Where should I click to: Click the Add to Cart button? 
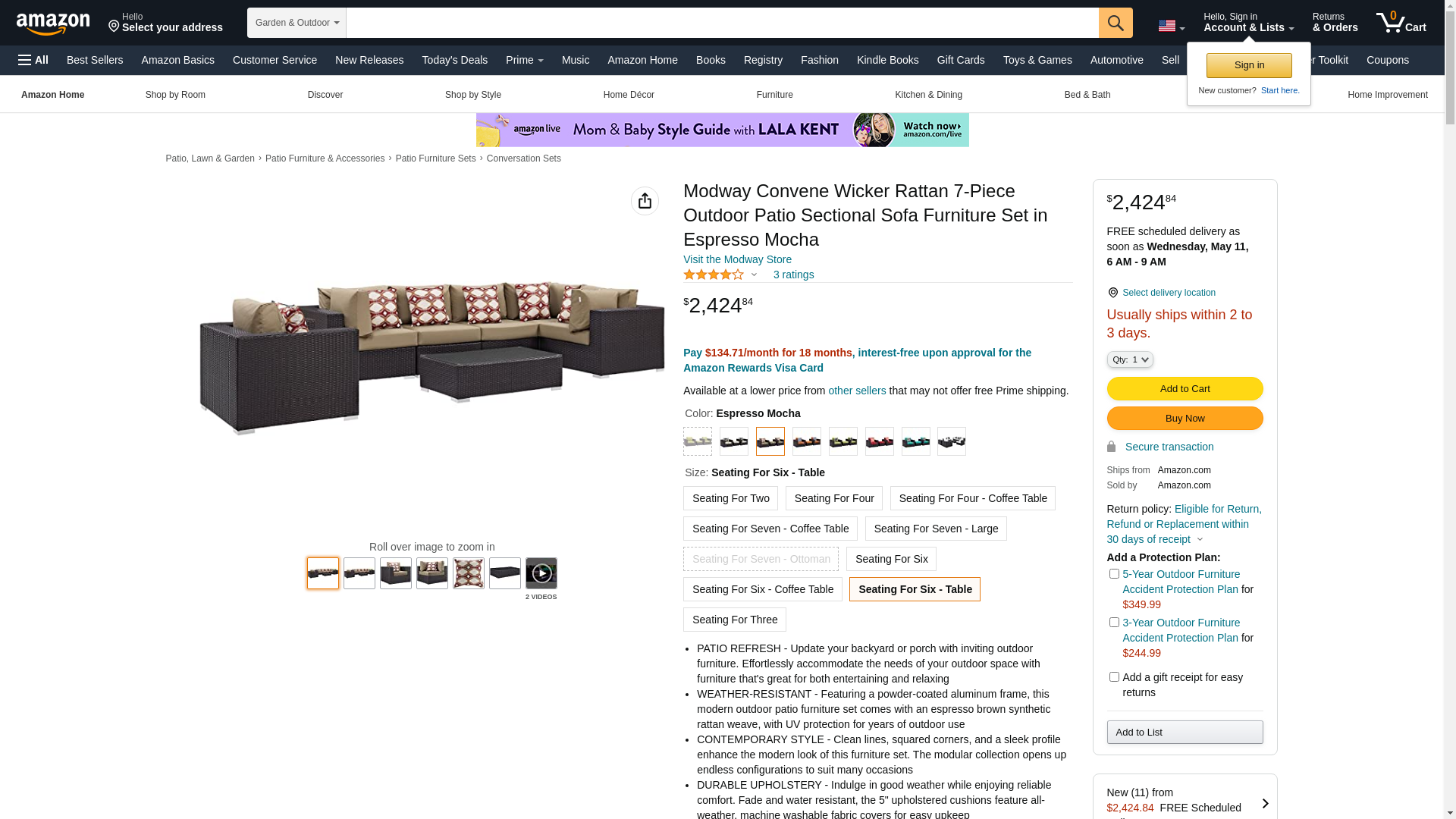[1185, 389]
